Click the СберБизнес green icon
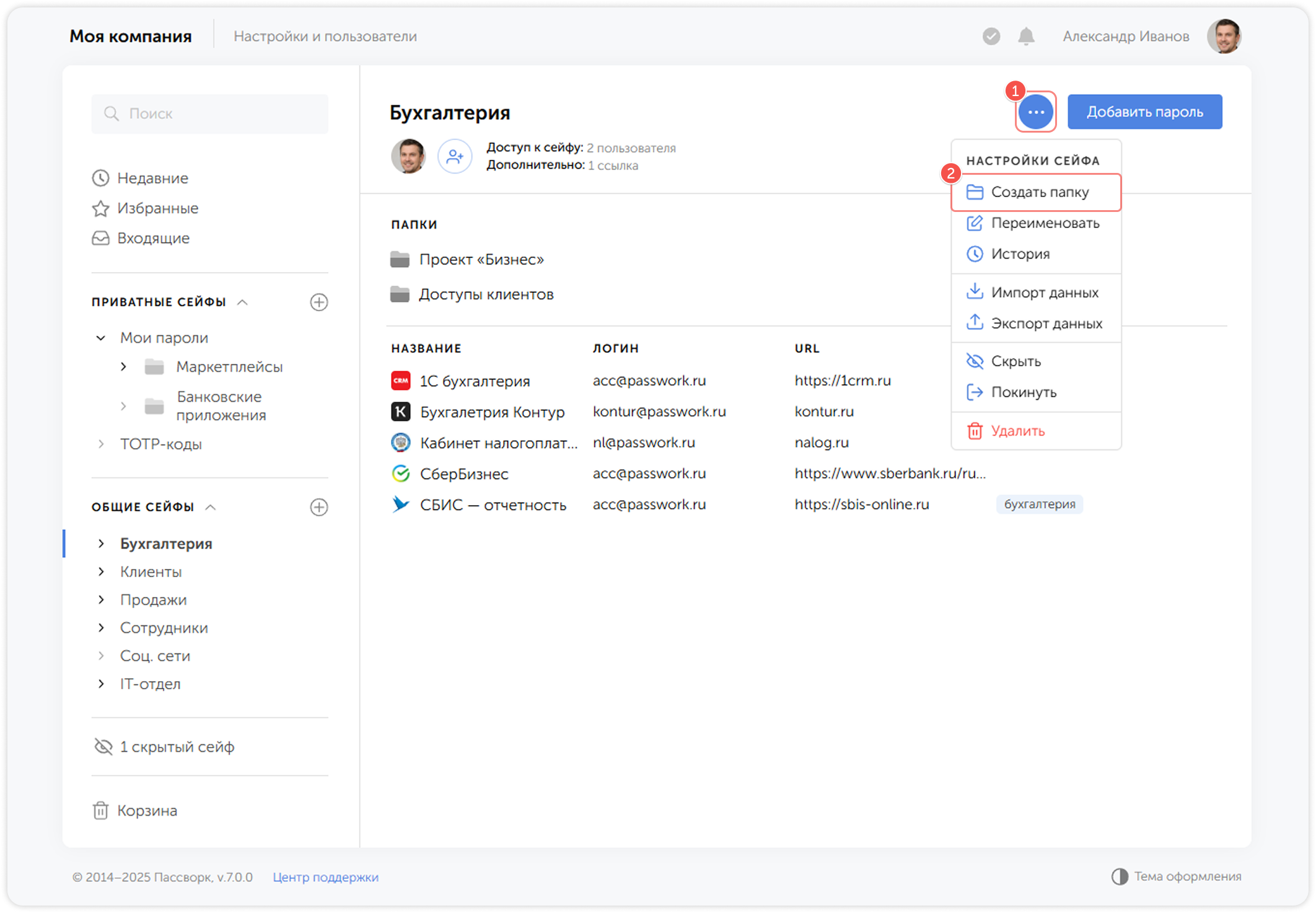The image size is (1316, 913). (x=401, y=474)
